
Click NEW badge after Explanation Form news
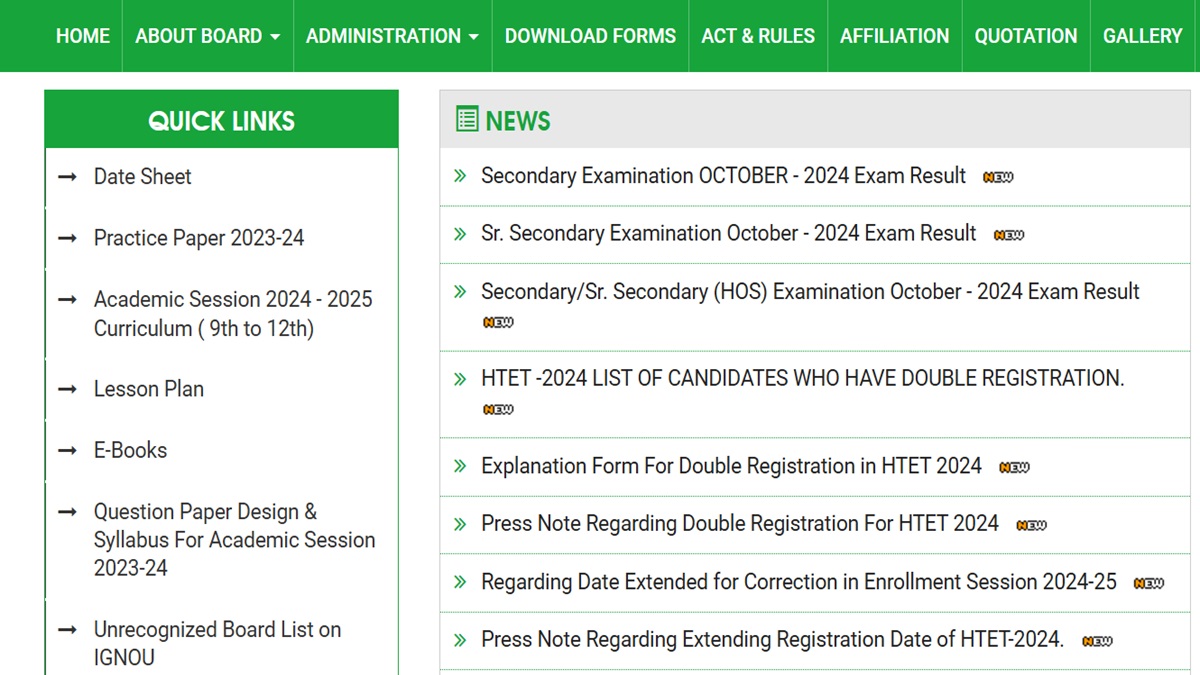1014,467
